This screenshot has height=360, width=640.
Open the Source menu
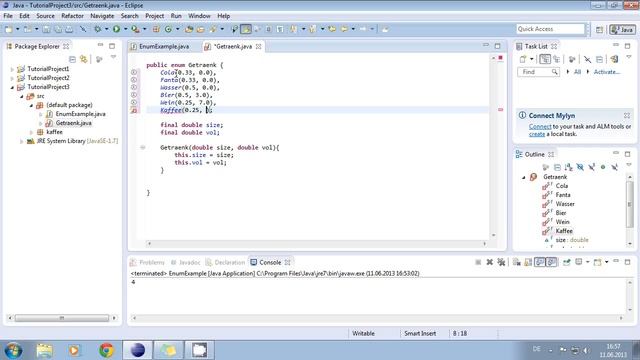pyautogui.click(x=45, y=16)
